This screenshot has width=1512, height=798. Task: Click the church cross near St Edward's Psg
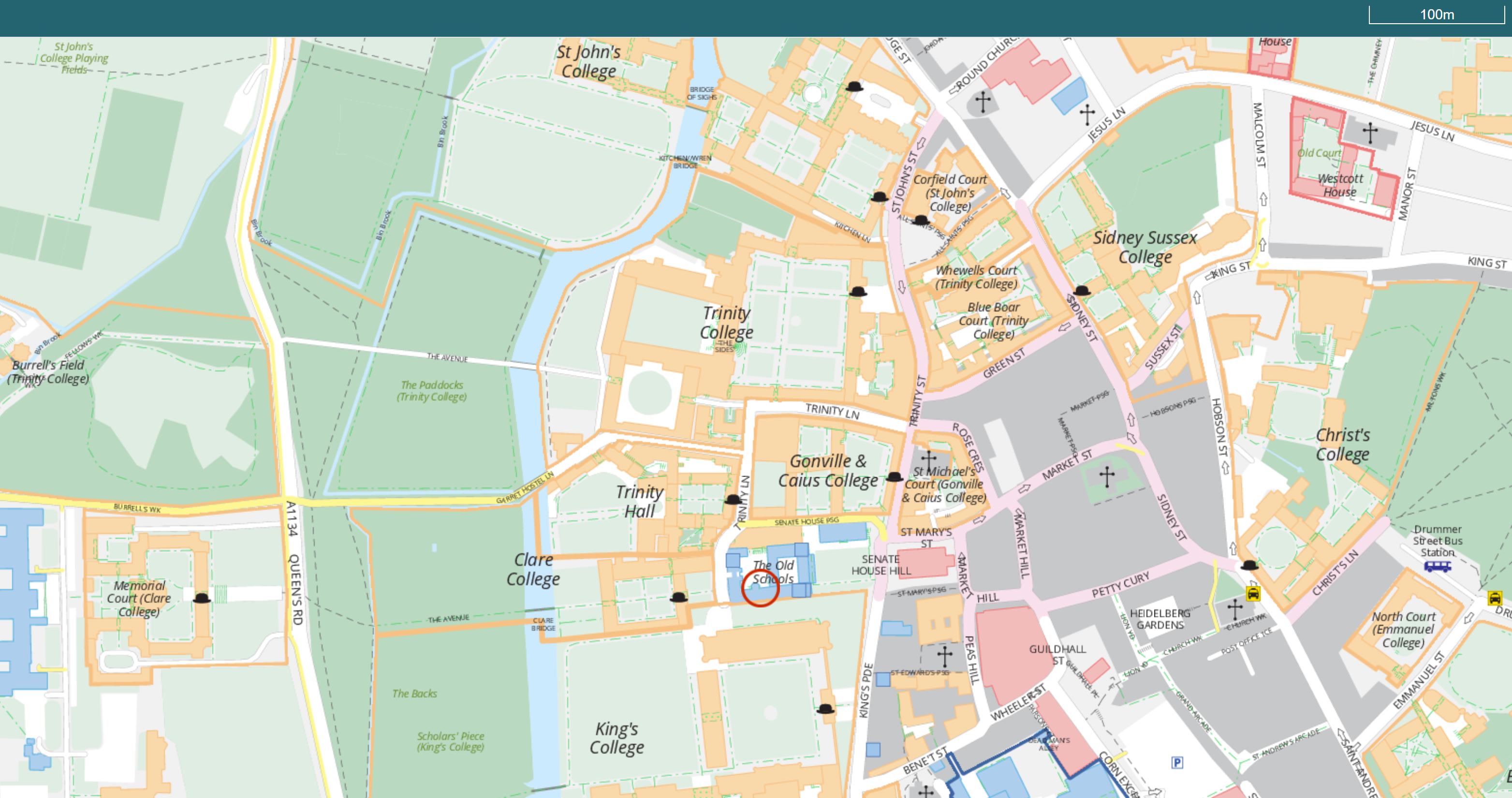pyautogui.click(x=944, y=655)
